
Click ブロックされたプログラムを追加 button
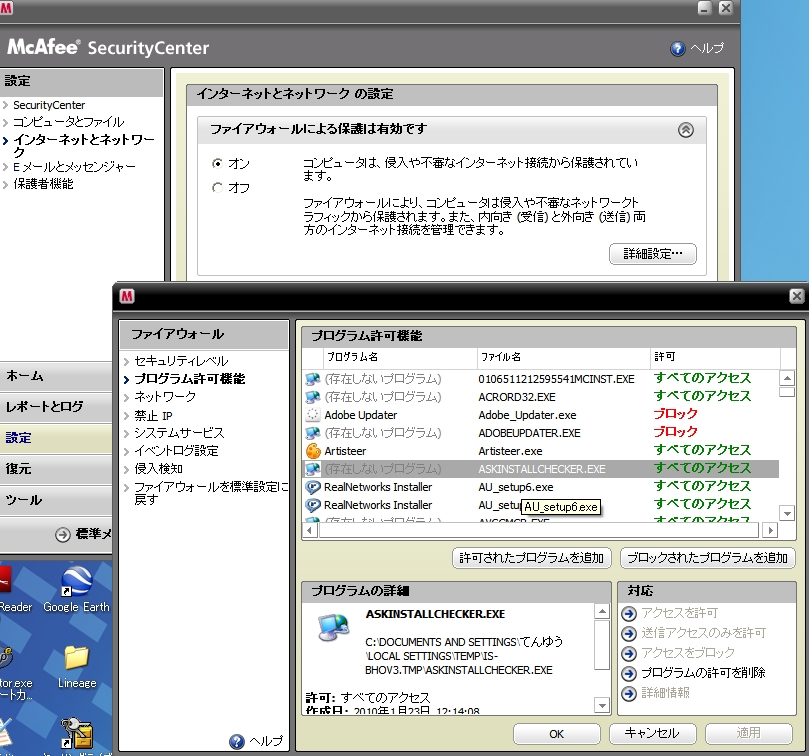[707, 558]
